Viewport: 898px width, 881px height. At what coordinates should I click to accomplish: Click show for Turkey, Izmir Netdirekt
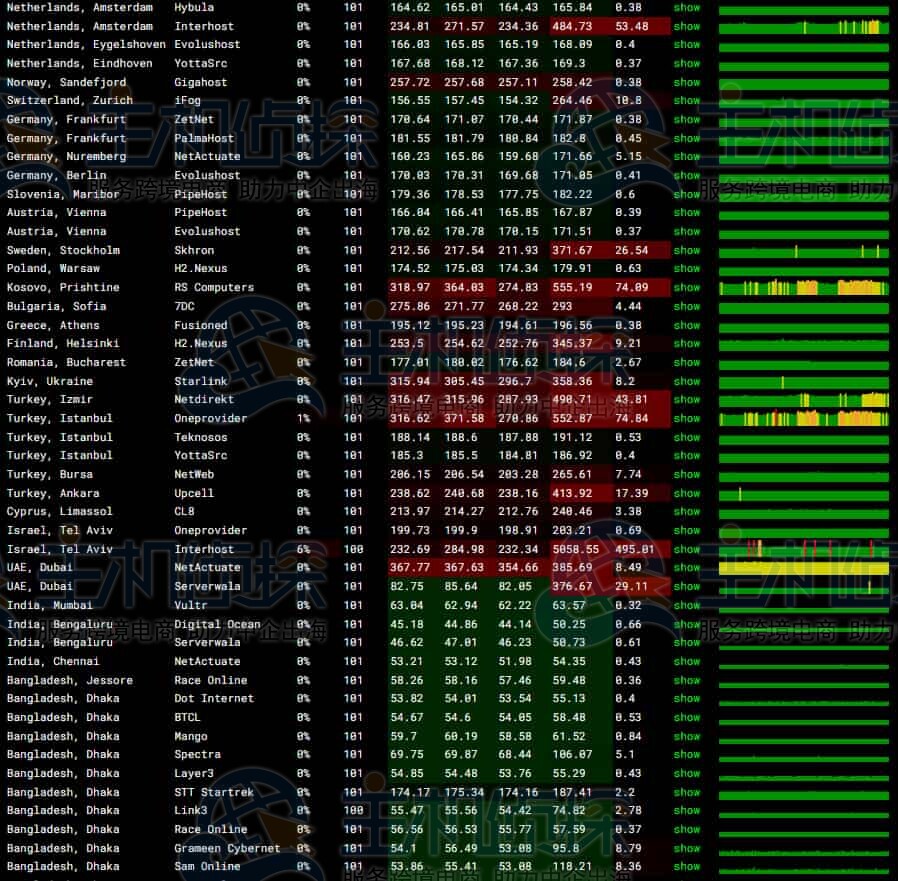click(x=686, y=400)
